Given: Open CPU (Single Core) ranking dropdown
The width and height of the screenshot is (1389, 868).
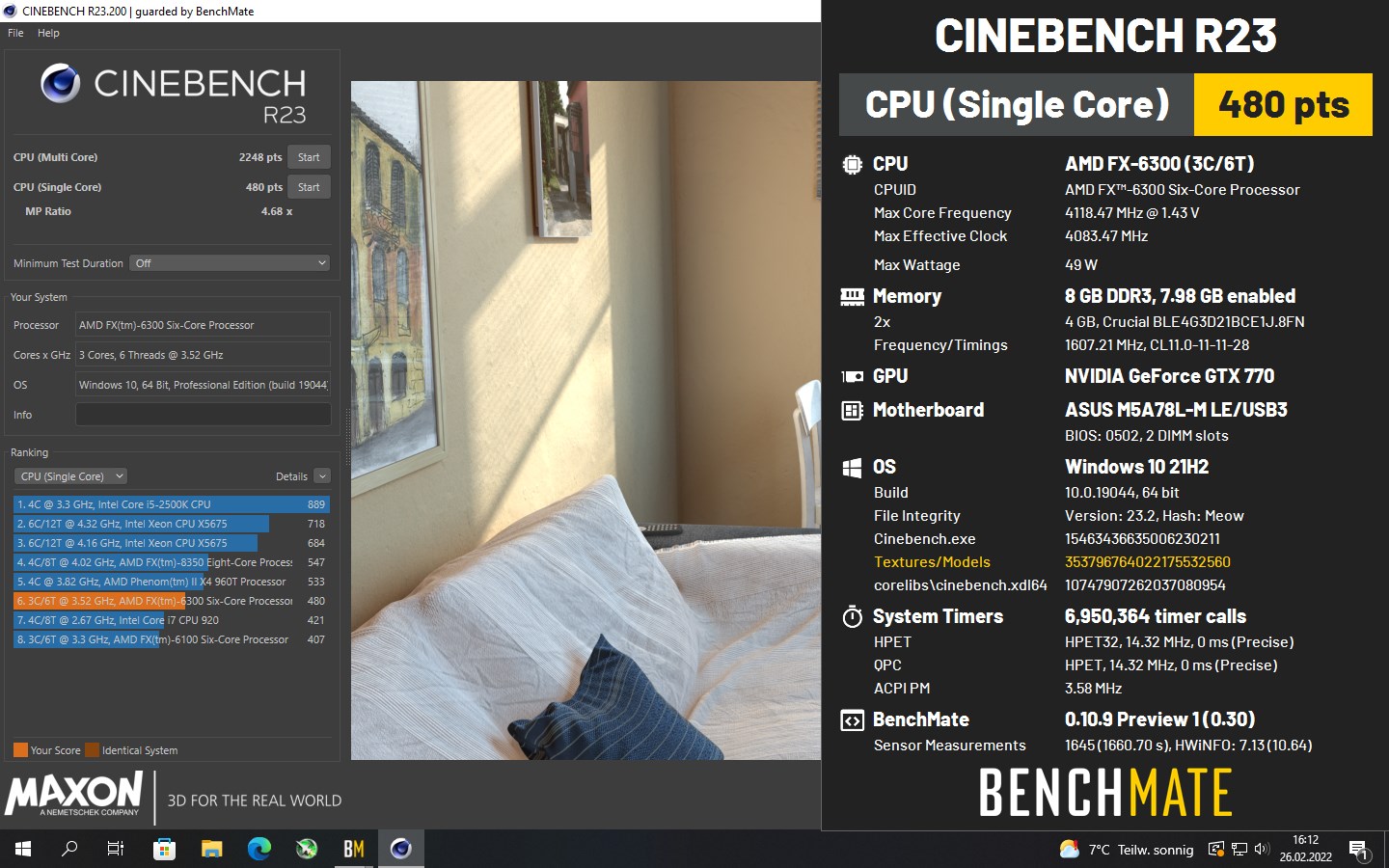Looking at the screenshot, I should [x=71, y=476].
